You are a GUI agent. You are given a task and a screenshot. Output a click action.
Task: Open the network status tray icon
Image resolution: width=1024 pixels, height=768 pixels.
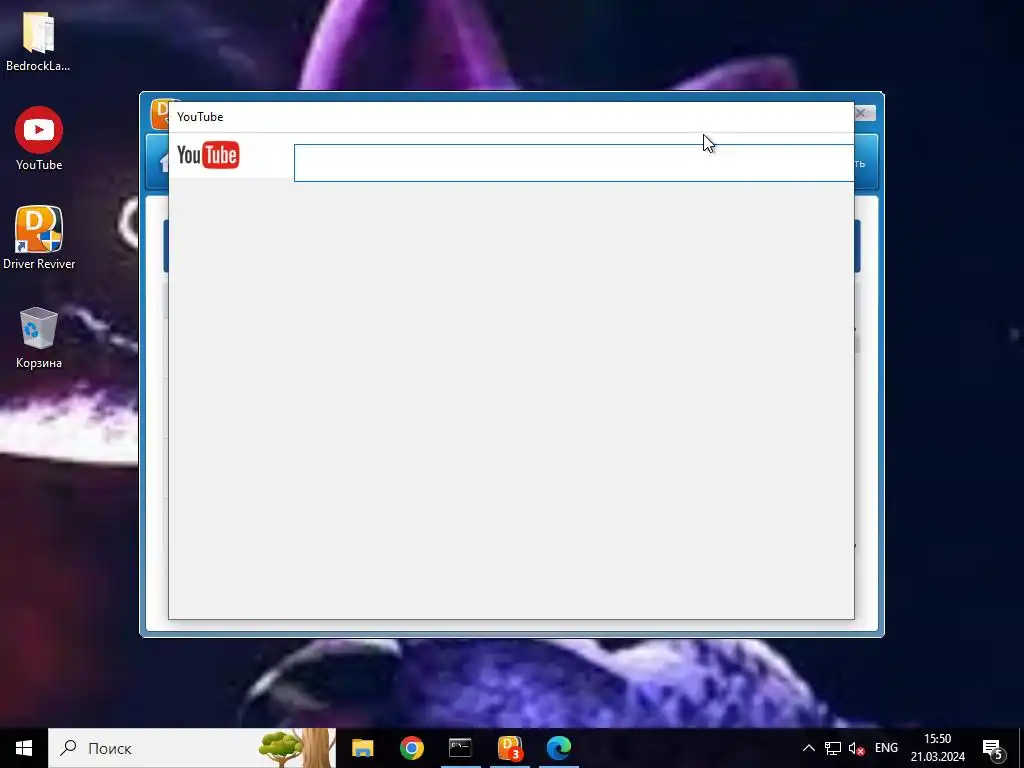(x=833, y=748)
